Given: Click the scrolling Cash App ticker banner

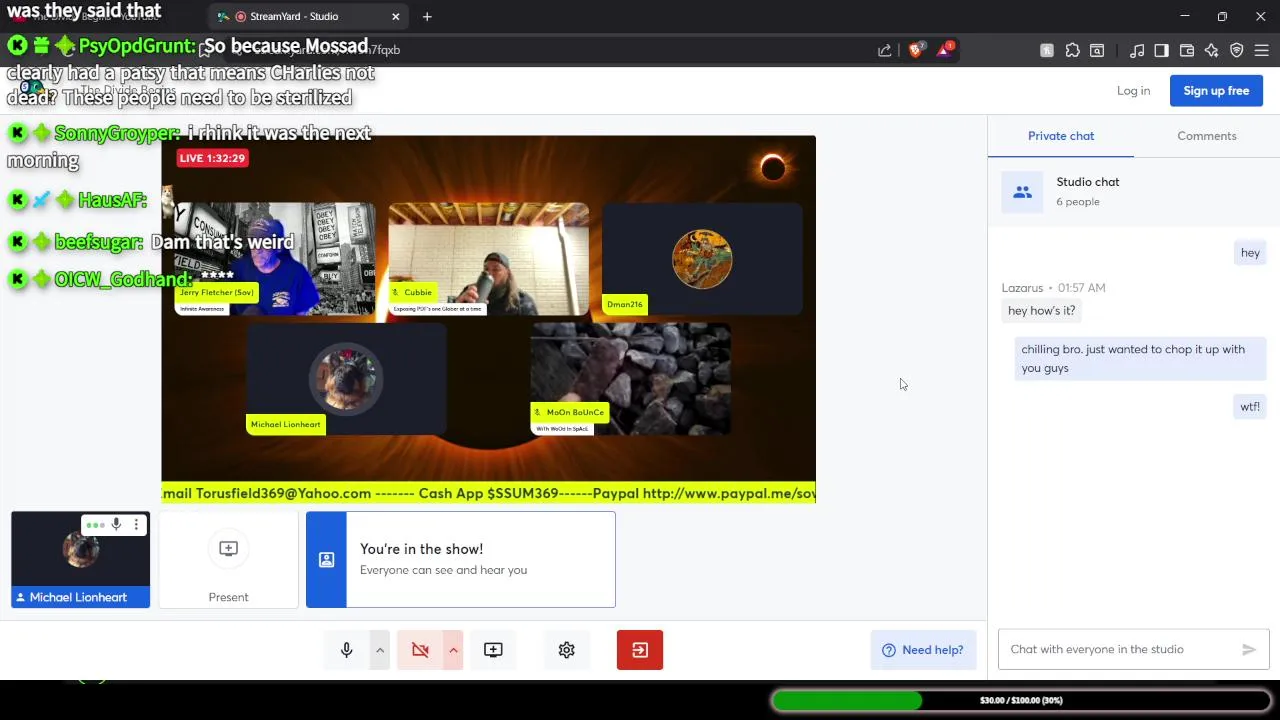Looking at the screenshot, I should pos(488,493).
